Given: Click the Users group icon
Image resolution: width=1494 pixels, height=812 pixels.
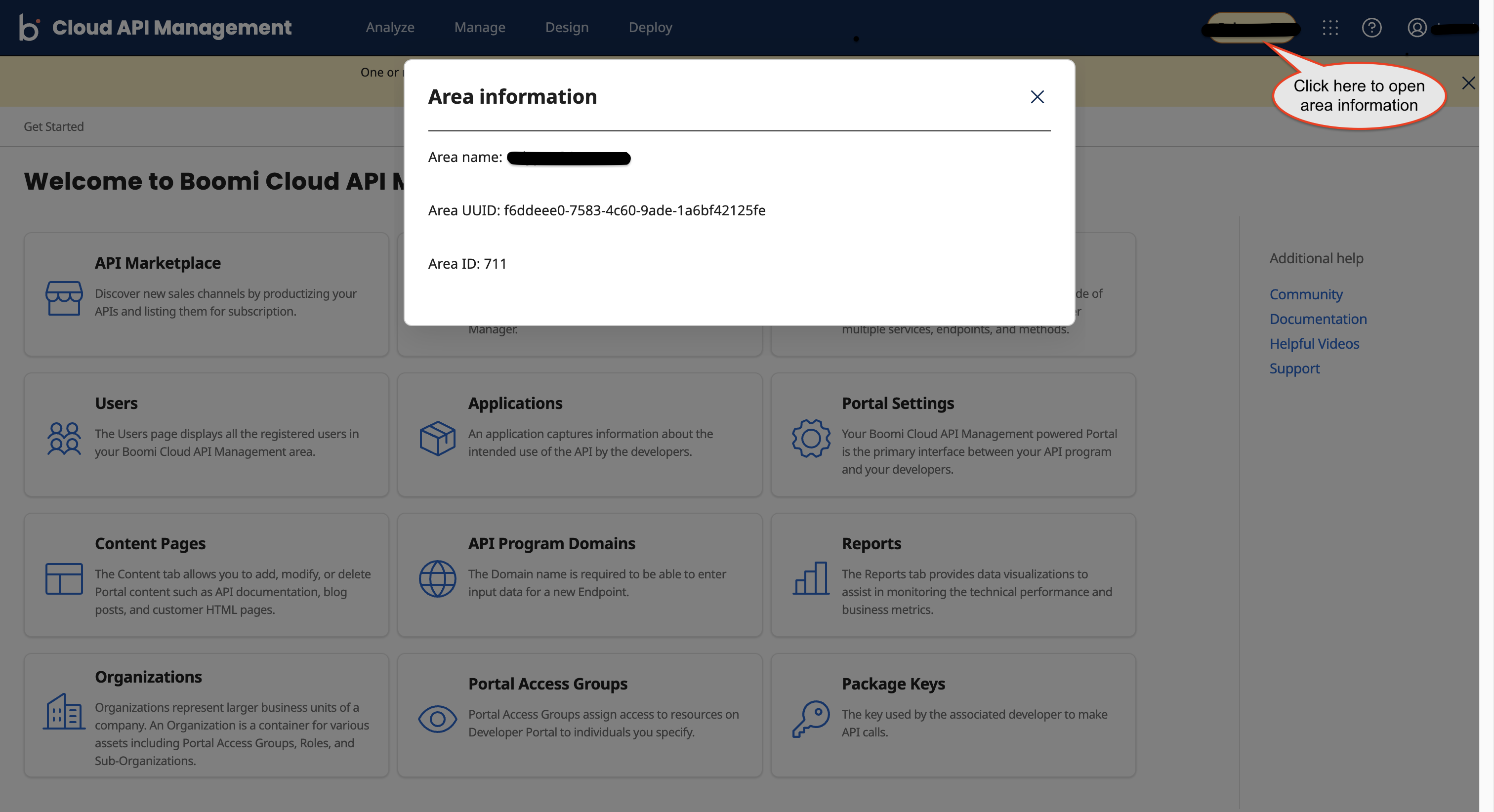Looking at the screenshot, I should click(x=64, y=439).
